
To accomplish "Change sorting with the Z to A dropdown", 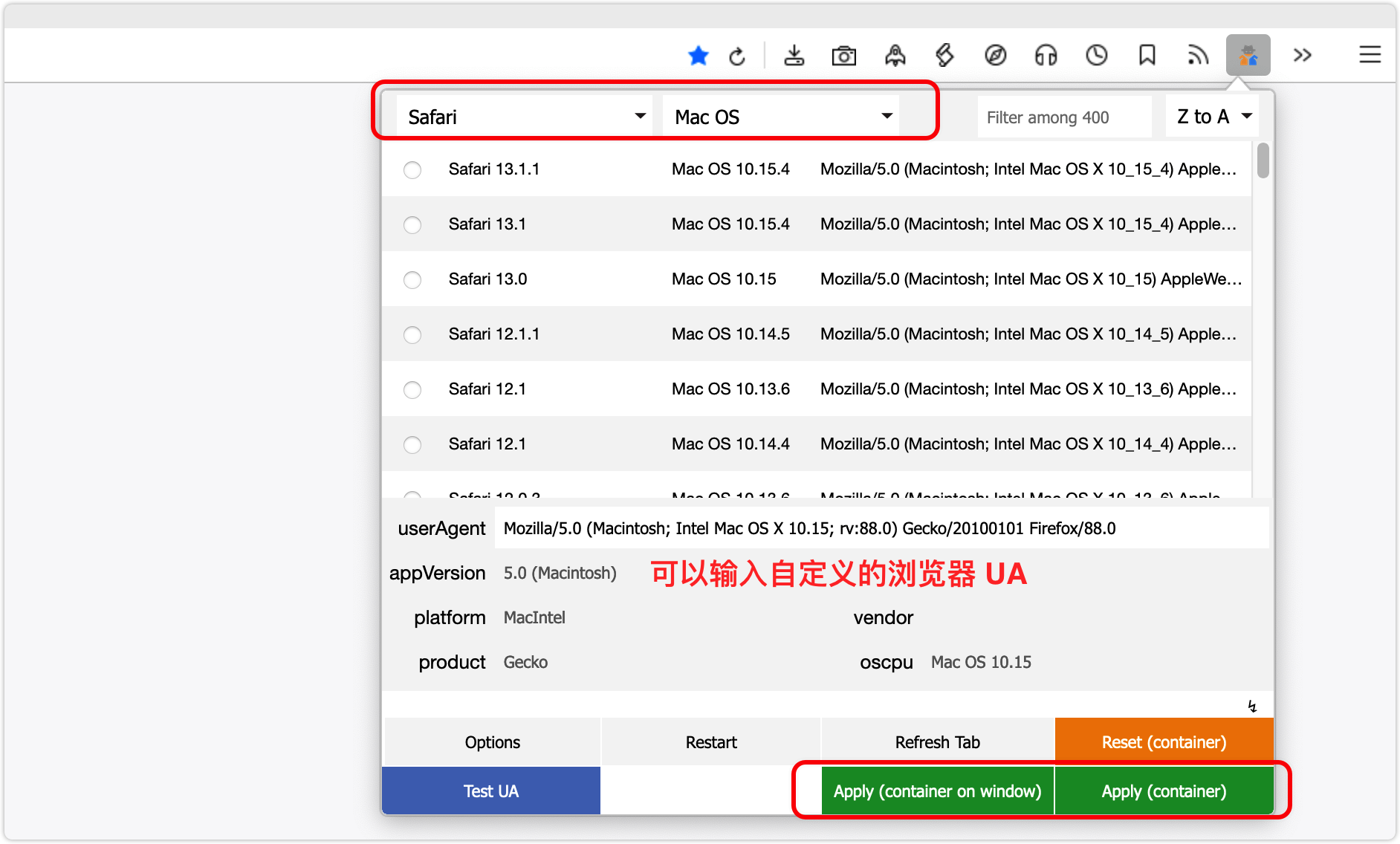I will (x=1211, y=116).
